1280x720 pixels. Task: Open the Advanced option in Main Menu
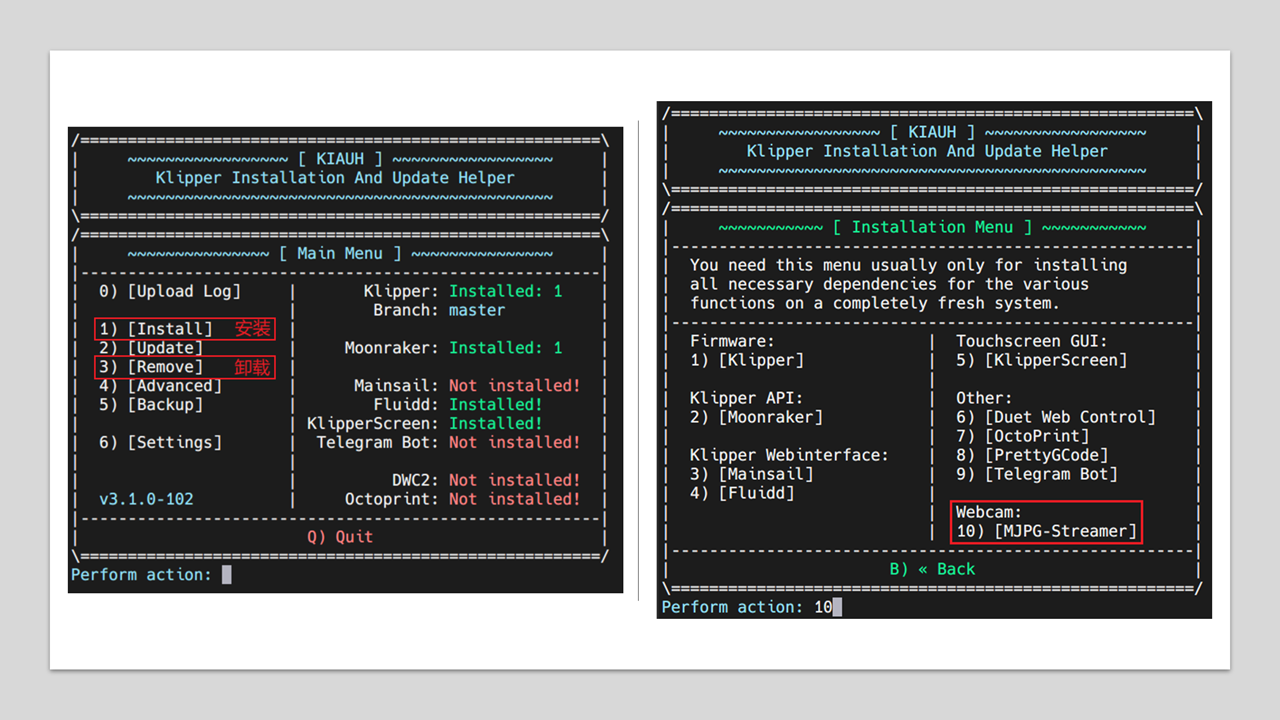point(161,386)
